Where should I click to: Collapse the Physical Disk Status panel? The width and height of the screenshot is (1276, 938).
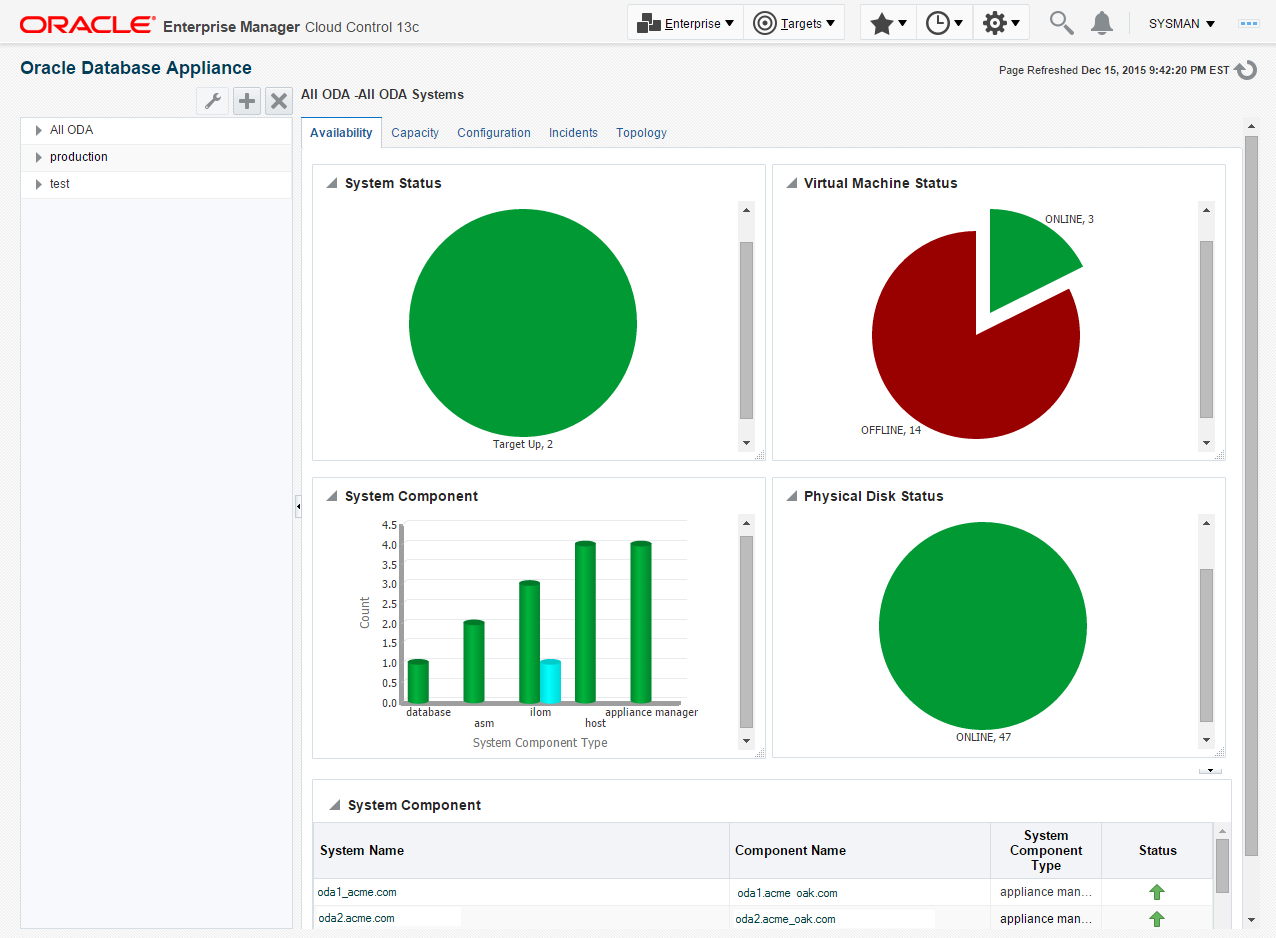(x=791, y=496)
